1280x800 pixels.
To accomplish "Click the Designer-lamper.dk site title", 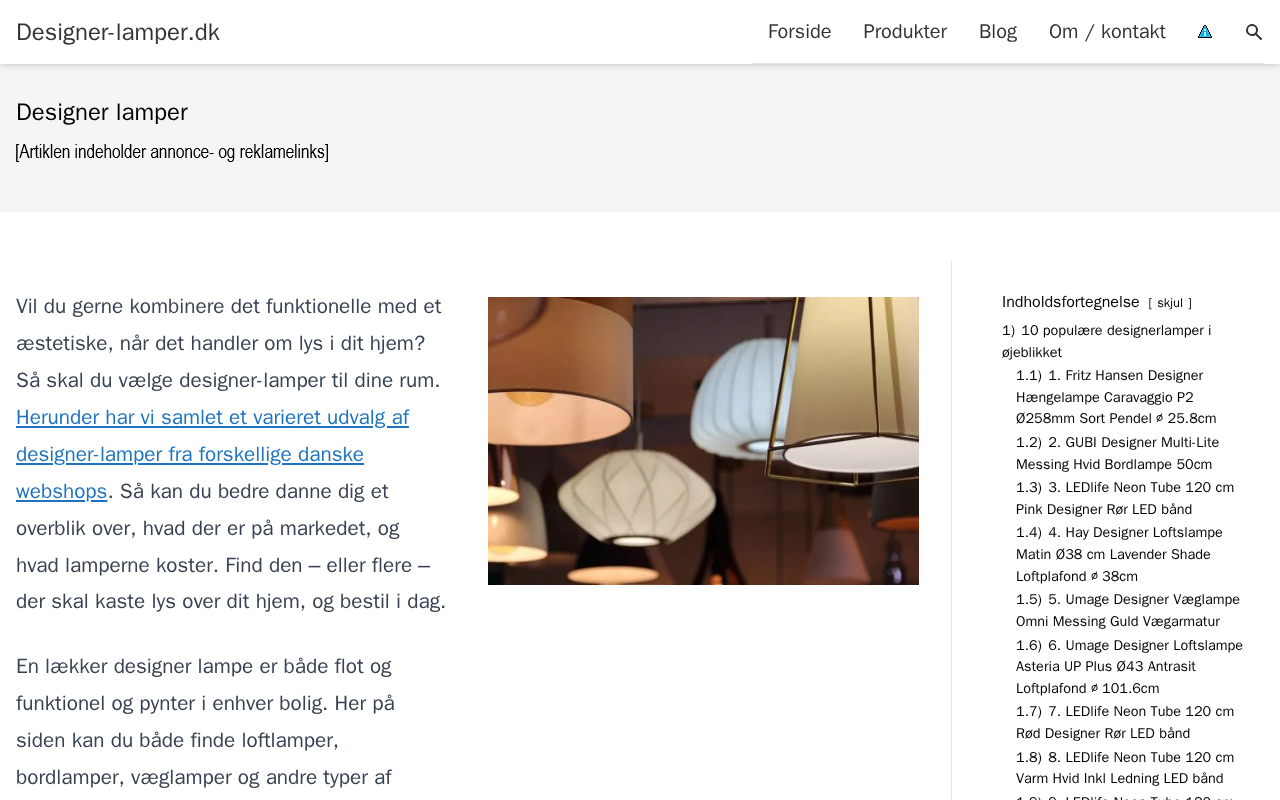I will [x=118, y=32].
